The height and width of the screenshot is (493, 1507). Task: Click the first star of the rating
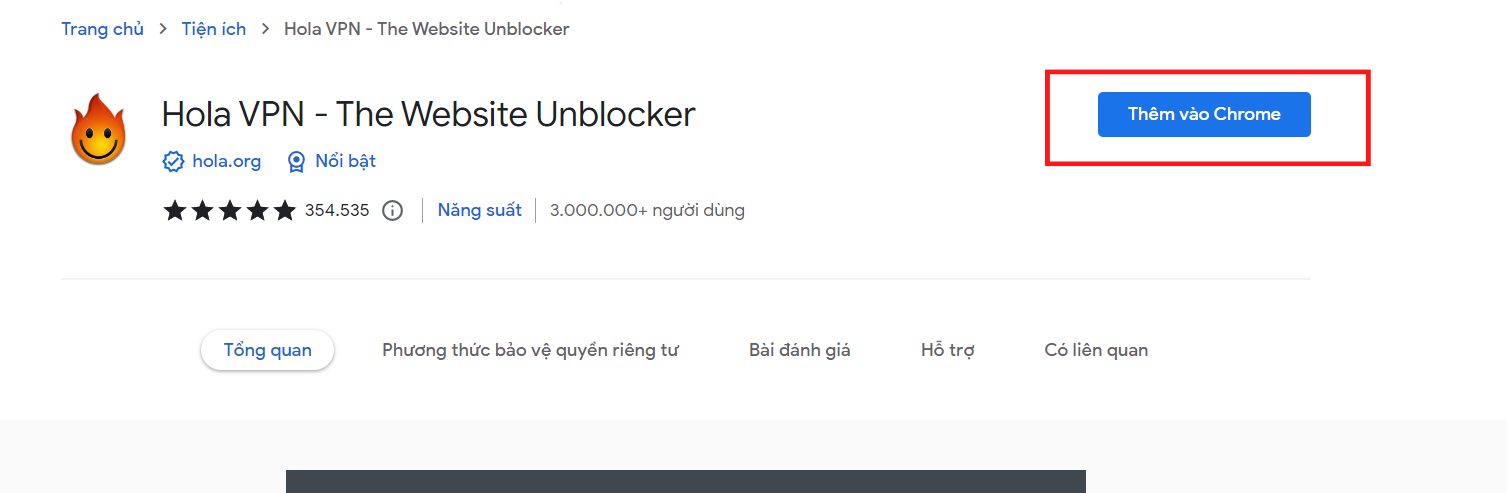[175, 210]
